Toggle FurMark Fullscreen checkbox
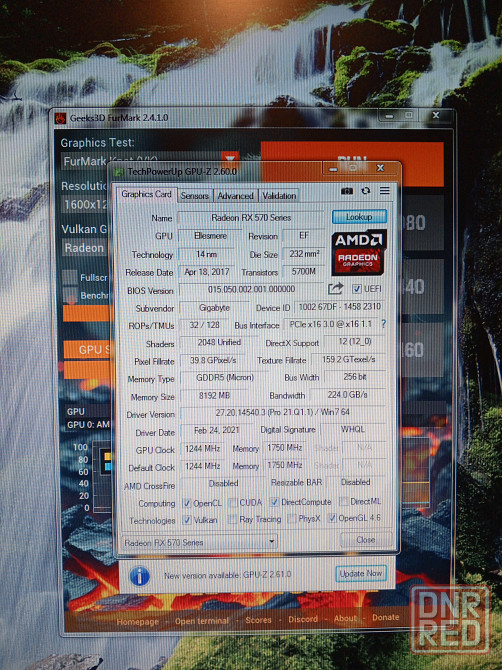The width and height of the screenshot is (502, 670). (70, 277)
